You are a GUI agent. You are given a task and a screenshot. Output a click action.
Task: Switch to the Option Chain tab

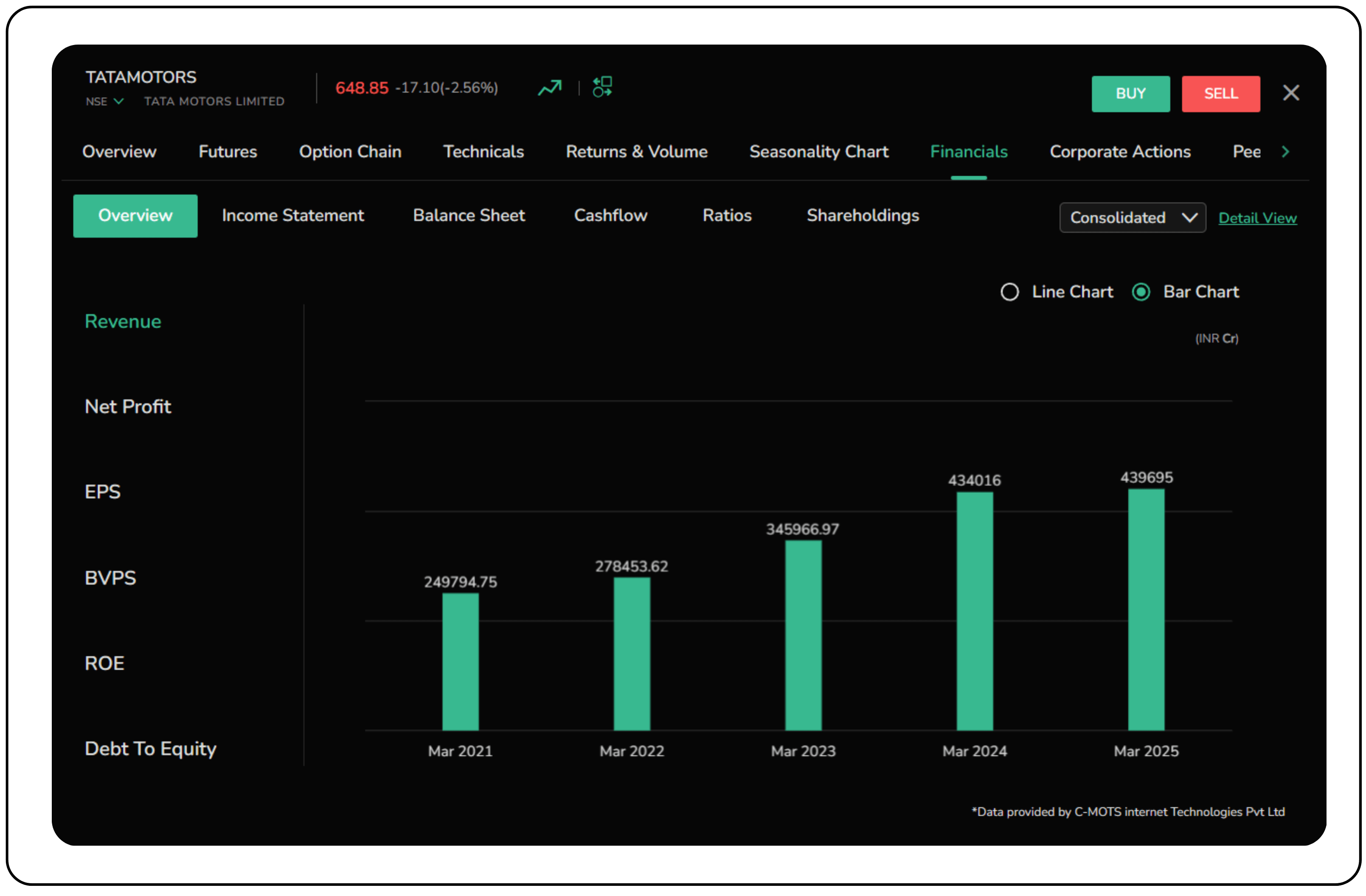(x=350, y=152)
